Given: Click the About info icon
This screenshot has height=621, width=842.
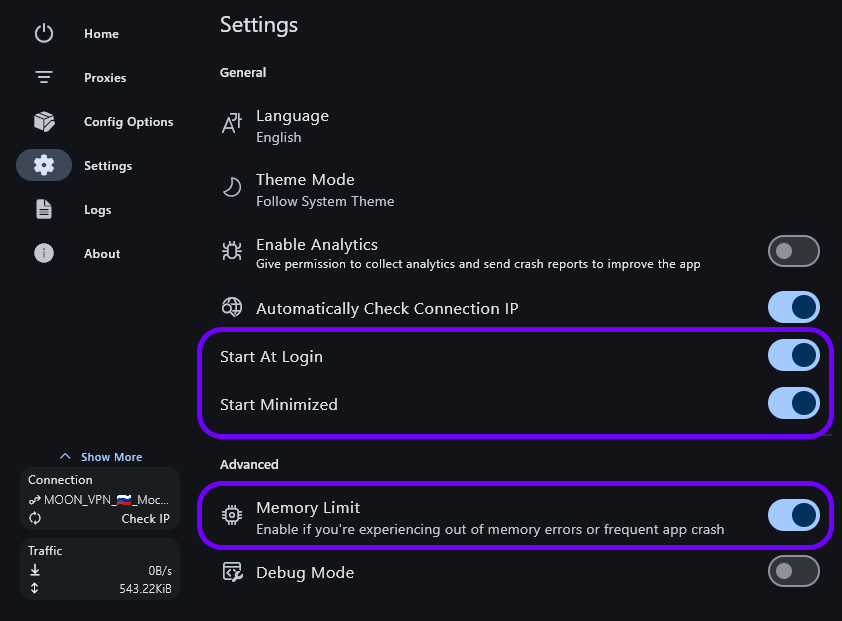Looking at the screenshot, I should [44, 254].
